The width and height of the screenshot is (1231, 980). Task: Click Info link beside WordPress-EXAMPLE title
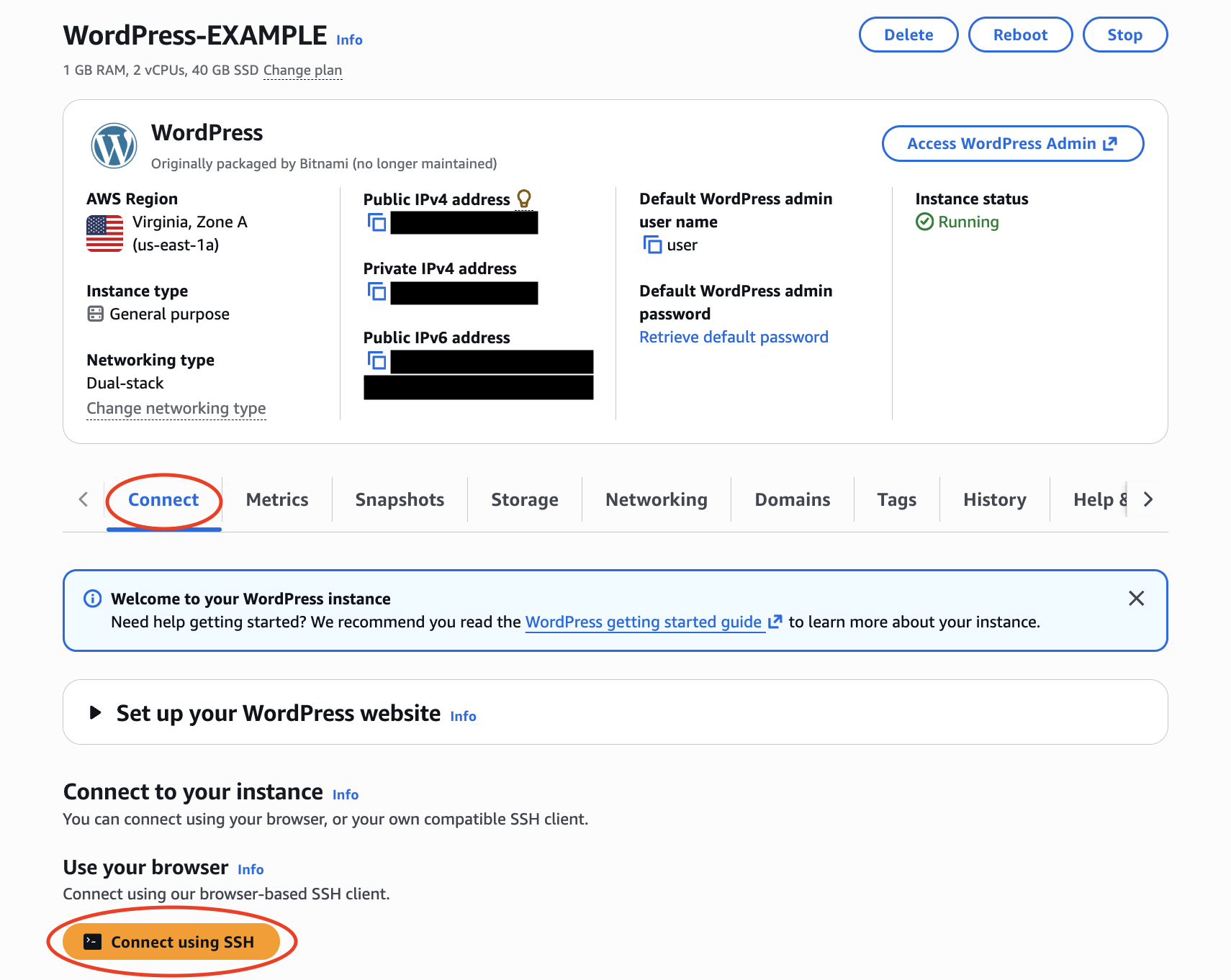pyautogui.click(x=349, y=40)
